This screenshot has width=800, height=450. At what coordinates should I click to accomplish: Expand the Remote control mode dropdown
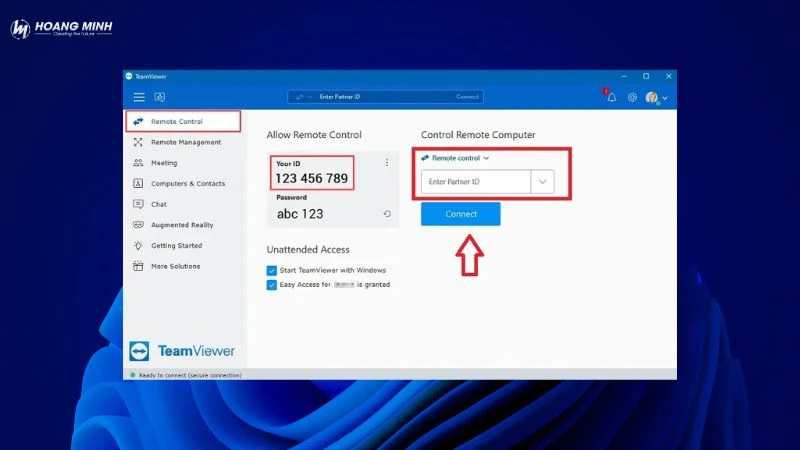click(456, 158)
